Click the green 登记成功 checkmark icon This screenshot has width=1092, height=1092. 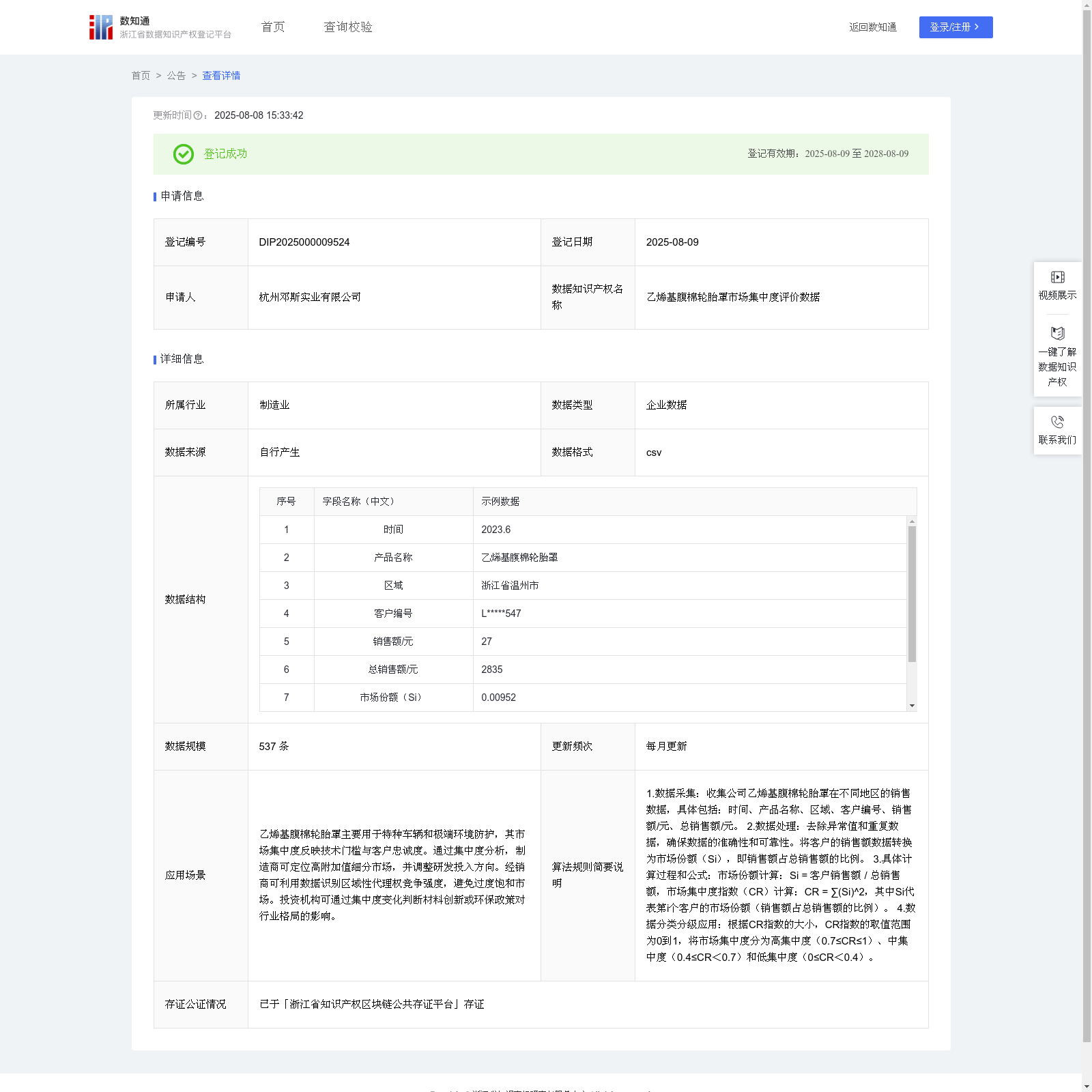(183, 154)
